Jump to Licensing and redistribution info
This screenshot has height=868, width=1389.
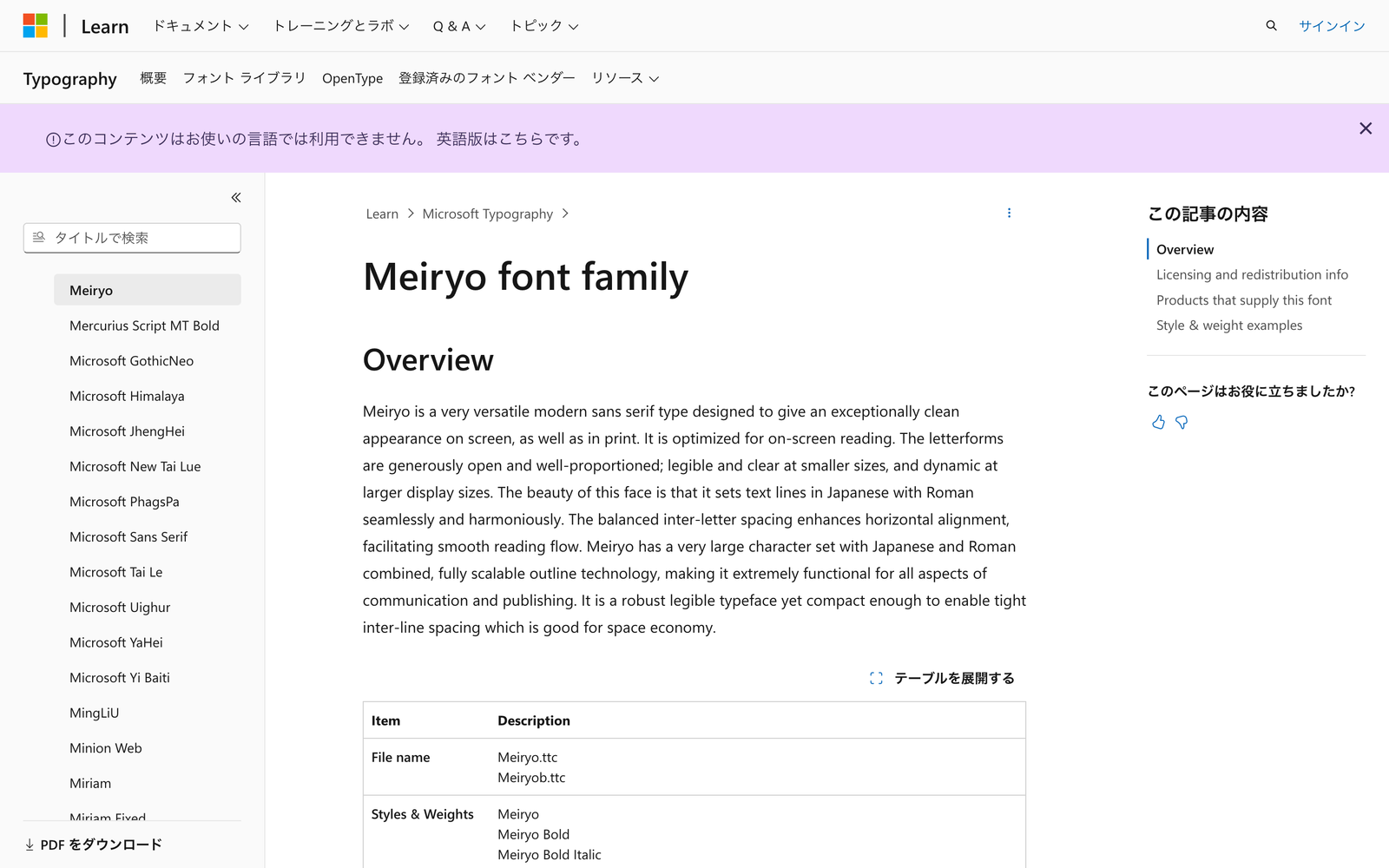tap(1252, 274)
